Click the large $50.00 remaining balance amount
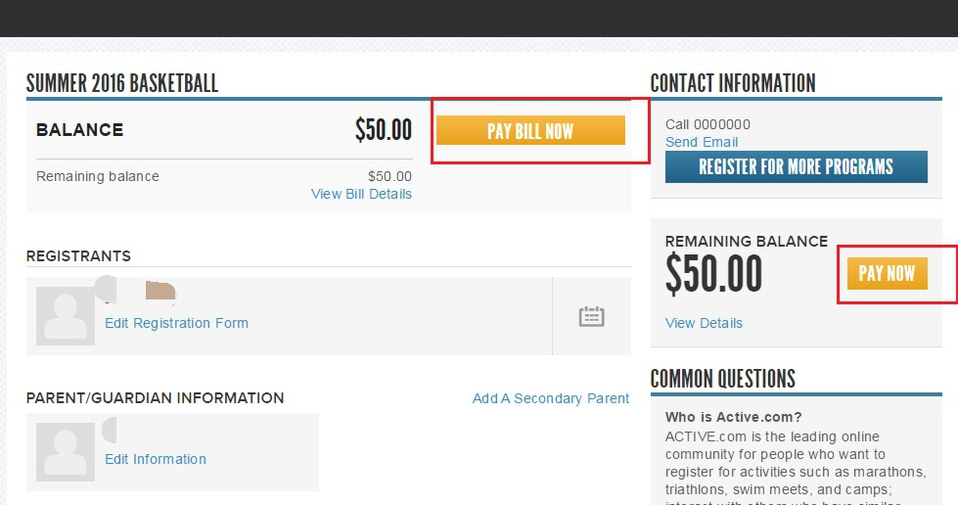The height and width of the screenshot is (524, 964). [714, 275]
